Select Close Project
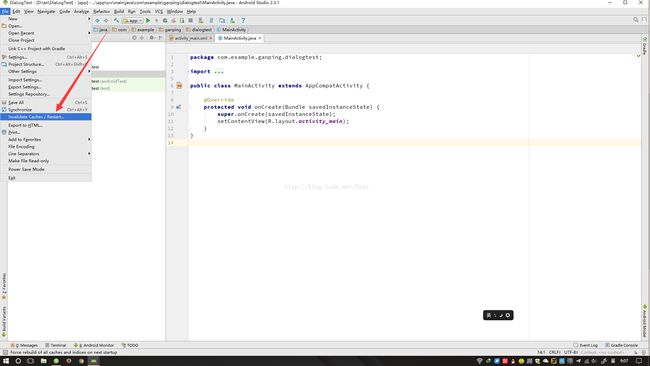650x366 pixels. (46, 40)
